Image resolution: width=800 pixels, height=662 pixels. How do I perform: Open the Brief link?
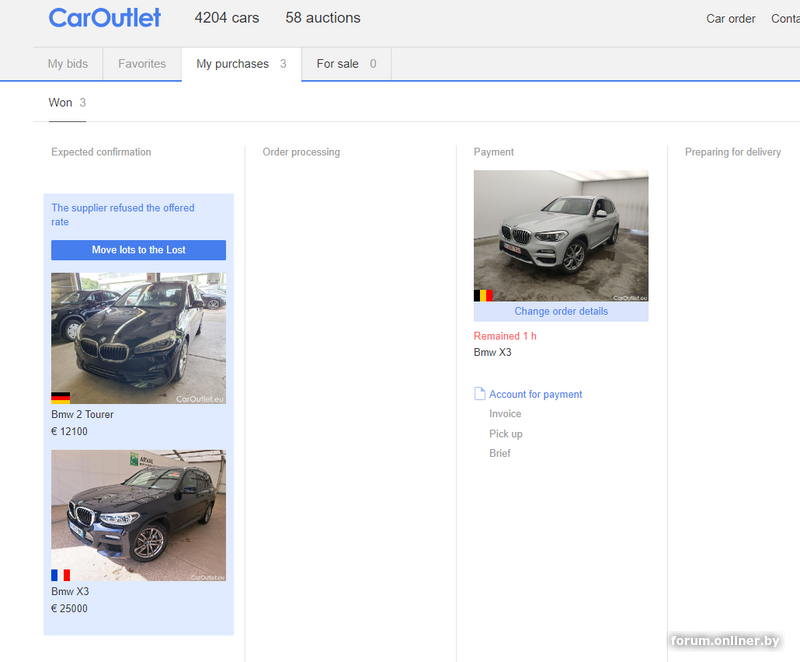(x=500, y=454)
